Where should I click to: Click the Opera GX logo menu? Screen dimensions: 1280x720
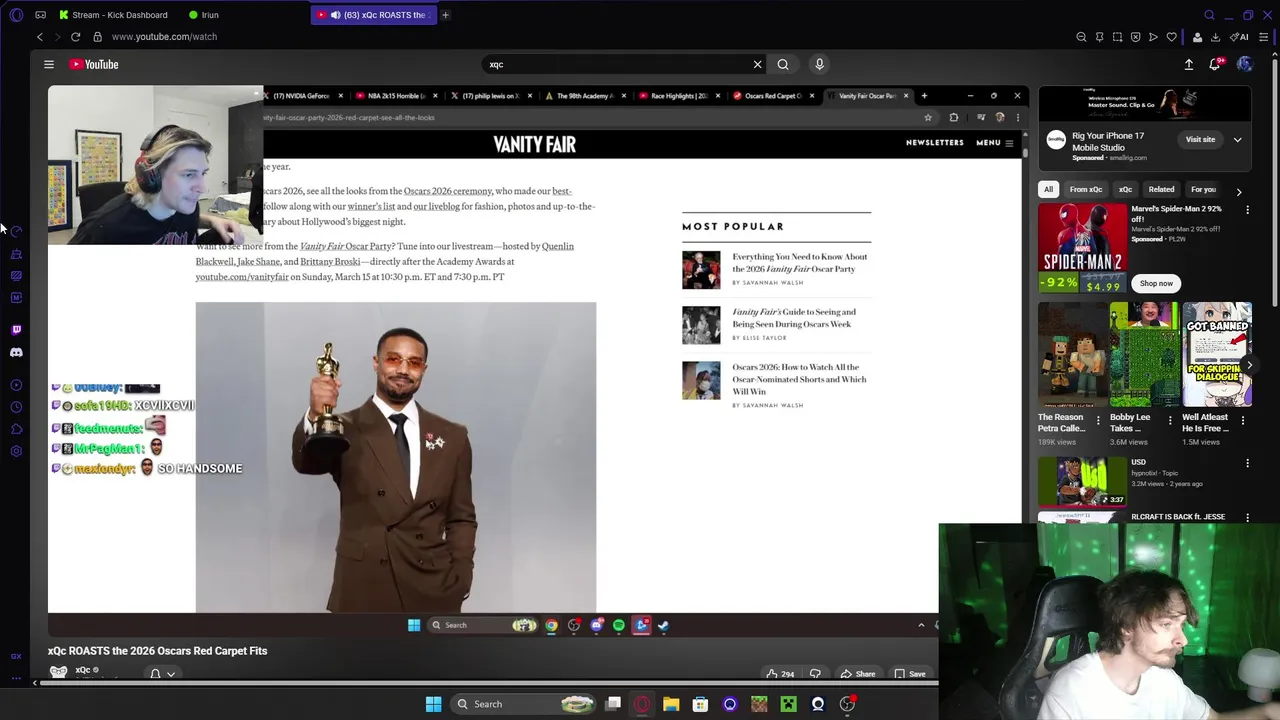tap(15, 15)
